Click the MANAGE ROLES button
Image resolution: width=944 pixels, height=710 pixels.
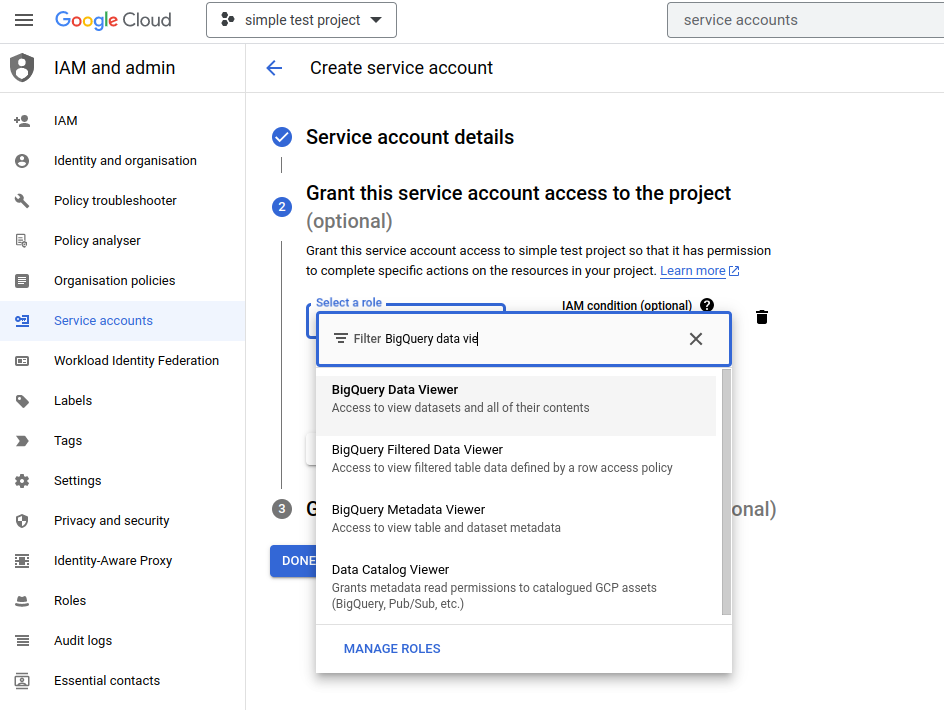392,649
